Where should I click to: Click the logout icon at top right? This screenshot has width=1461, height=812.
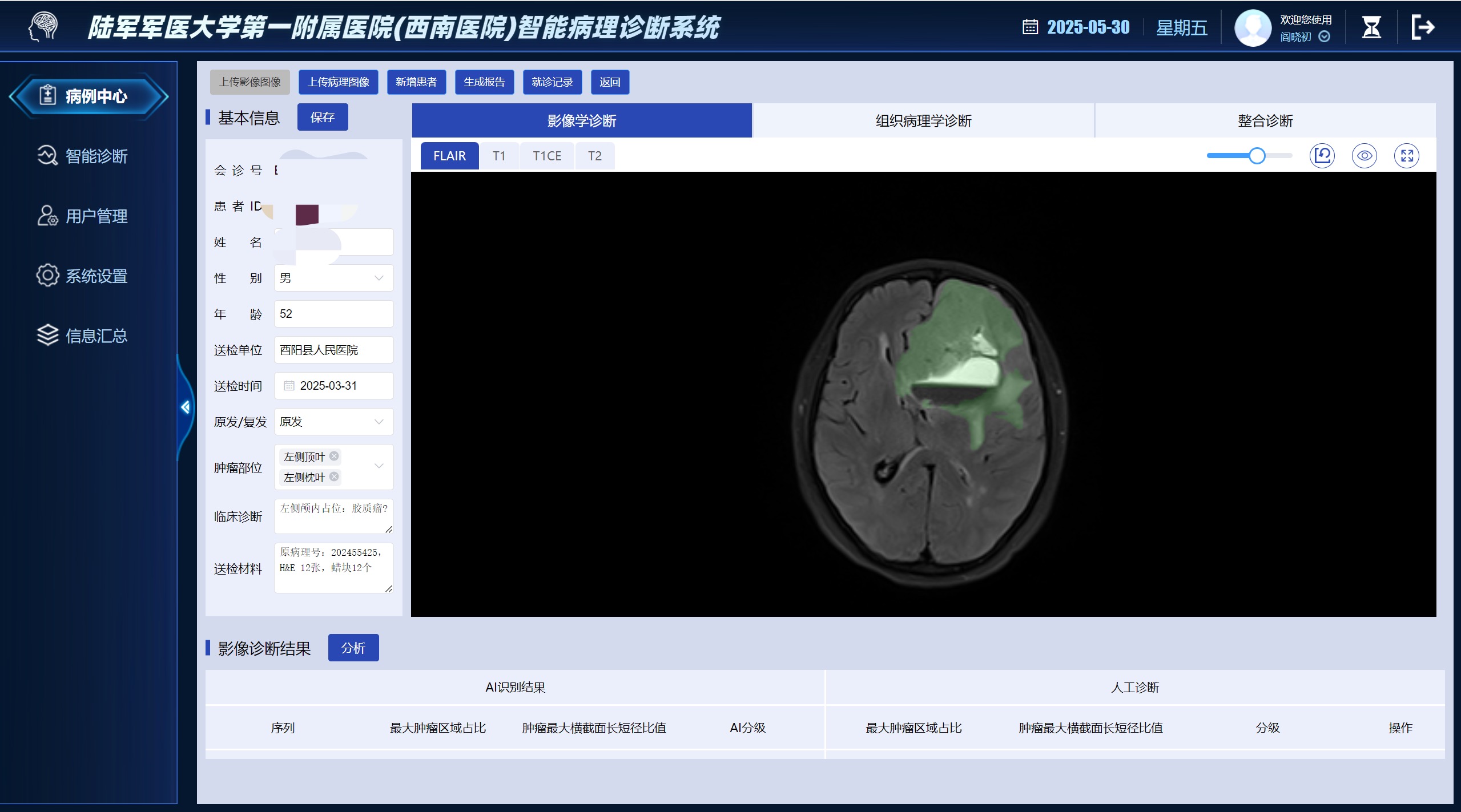click(x=1422, y=27)
